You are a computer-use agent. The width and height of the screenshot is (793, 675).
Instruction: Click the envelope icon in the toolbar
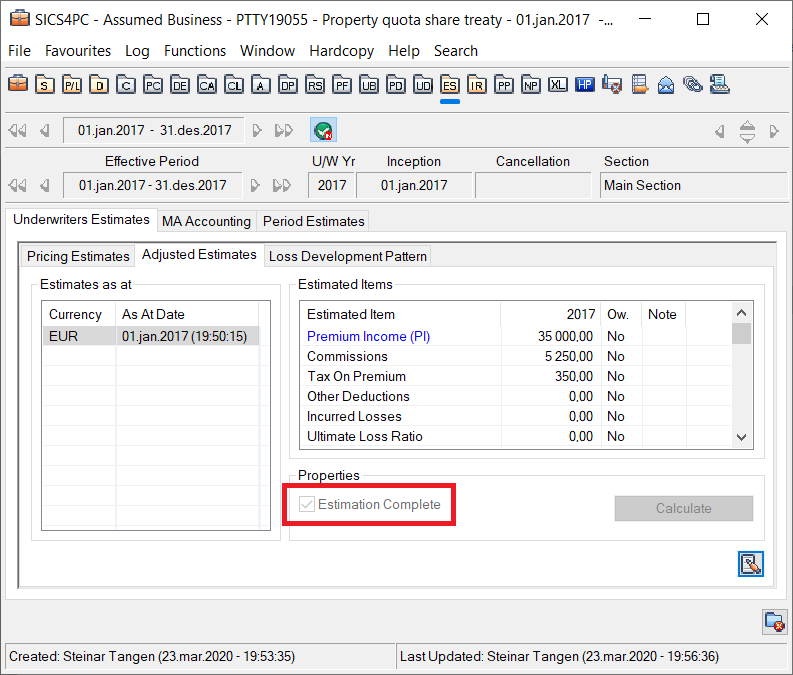click(x=666, y=85)
